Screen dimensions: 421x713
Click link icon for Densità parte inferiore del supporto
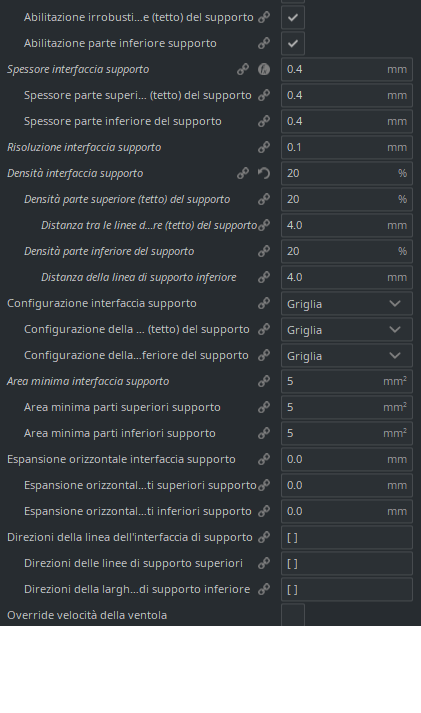tap(264, 251)
